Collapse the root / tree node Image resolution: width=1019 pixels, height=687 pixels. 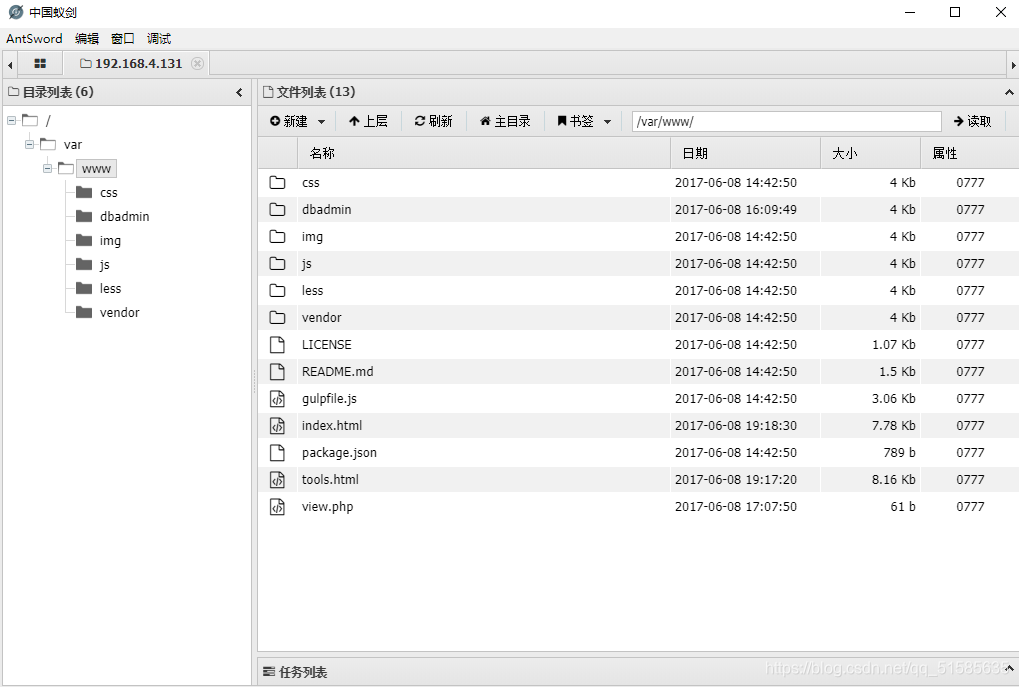point(12,120)
